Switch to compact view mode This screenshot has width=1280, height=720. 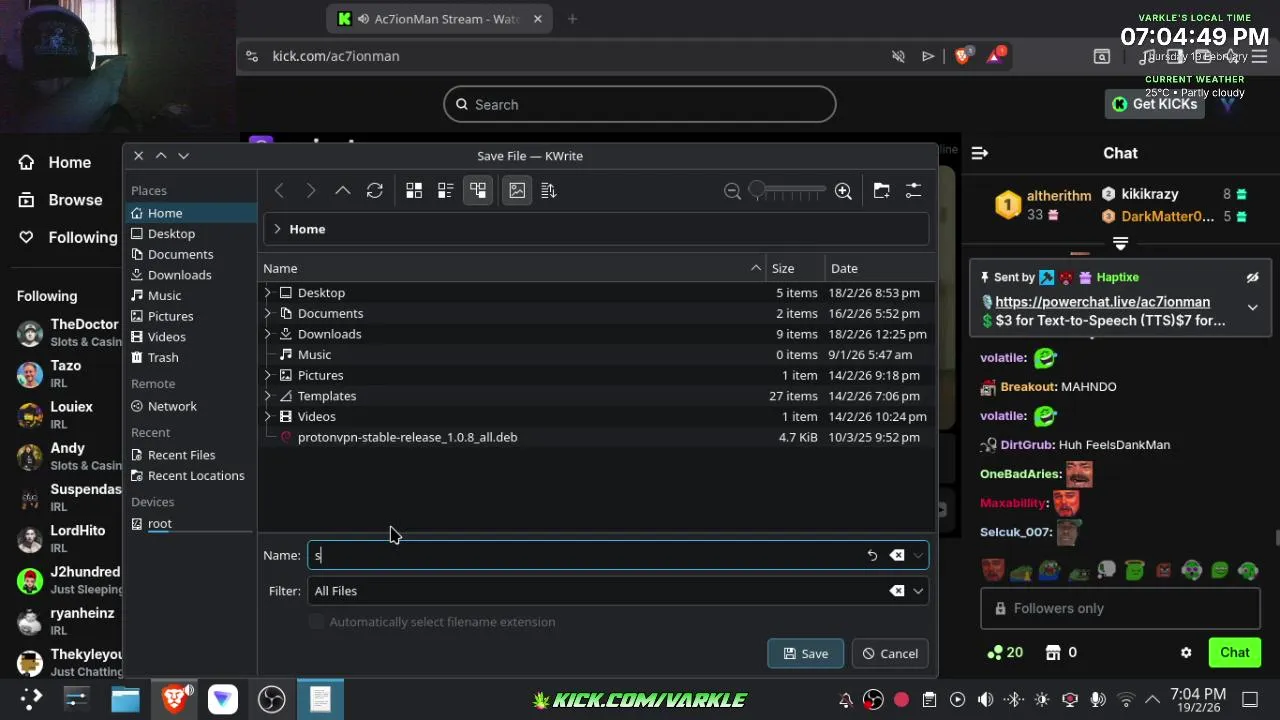click(x=446, y=190)
